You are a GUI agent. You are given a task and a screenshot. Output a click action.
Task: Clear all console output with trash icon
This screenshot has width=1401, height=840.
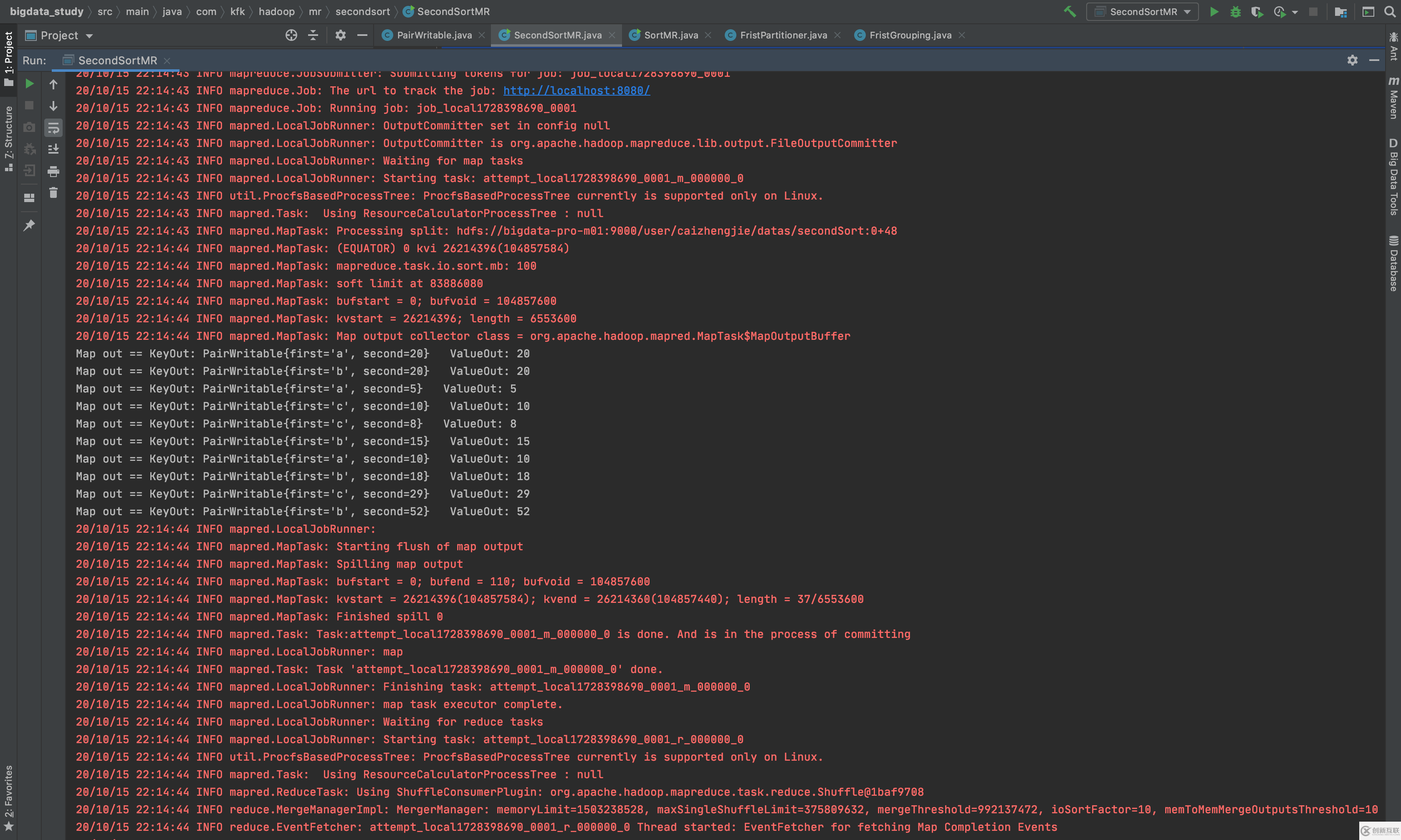tap(53, 192)
